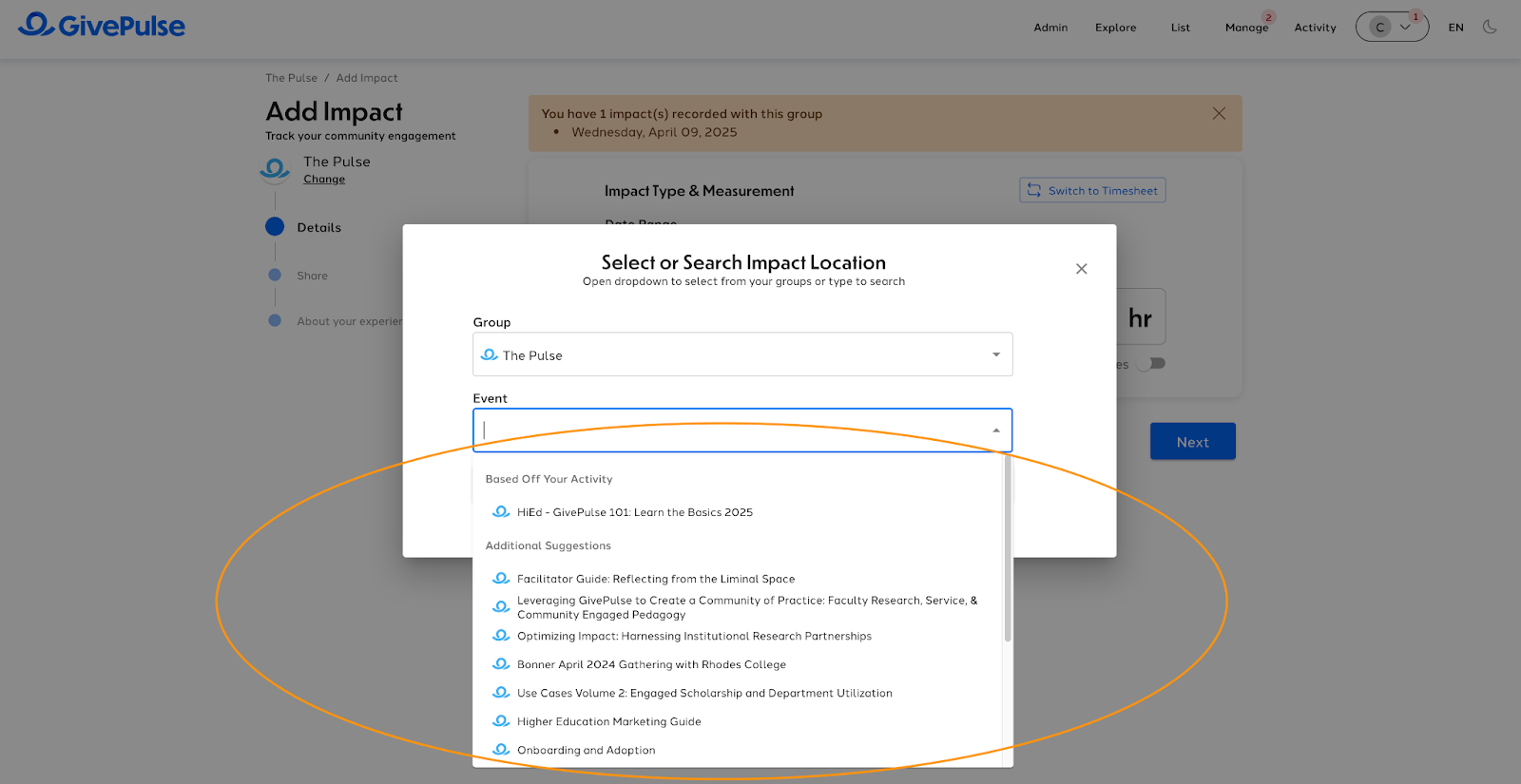Click Add Impact breadcrumb
The height and width of the screenshot is (784, 1521).
pos(367,78)
